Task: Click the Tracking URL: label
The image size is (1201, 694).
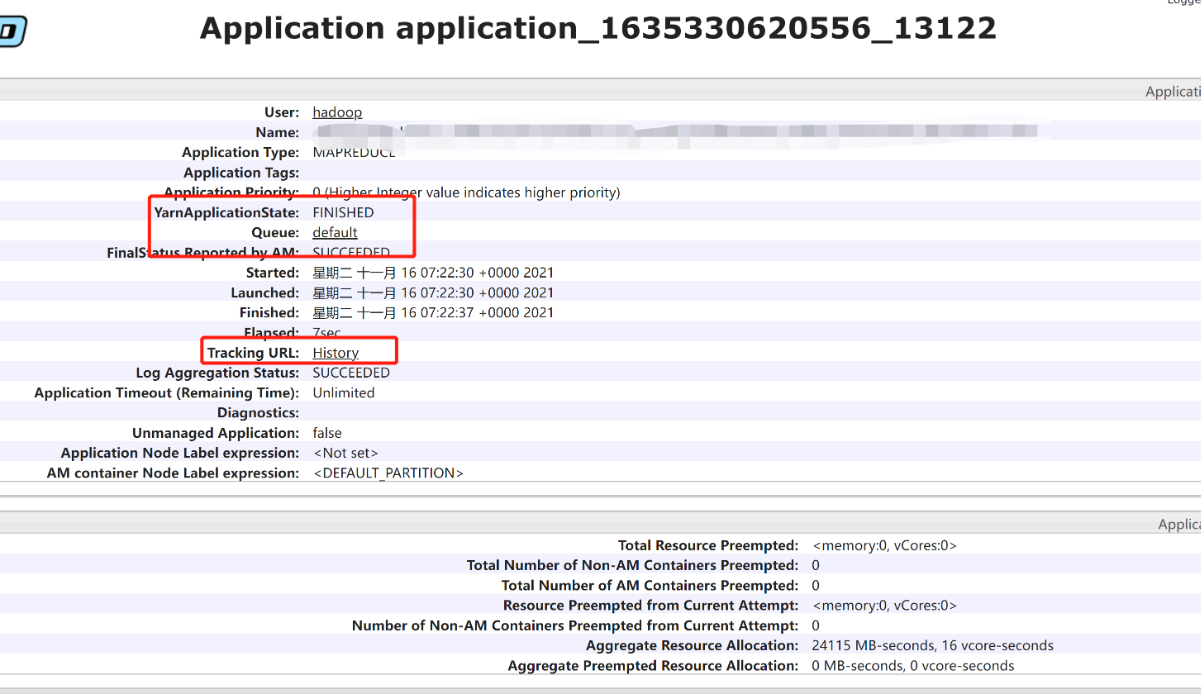Action: (253, 353)
